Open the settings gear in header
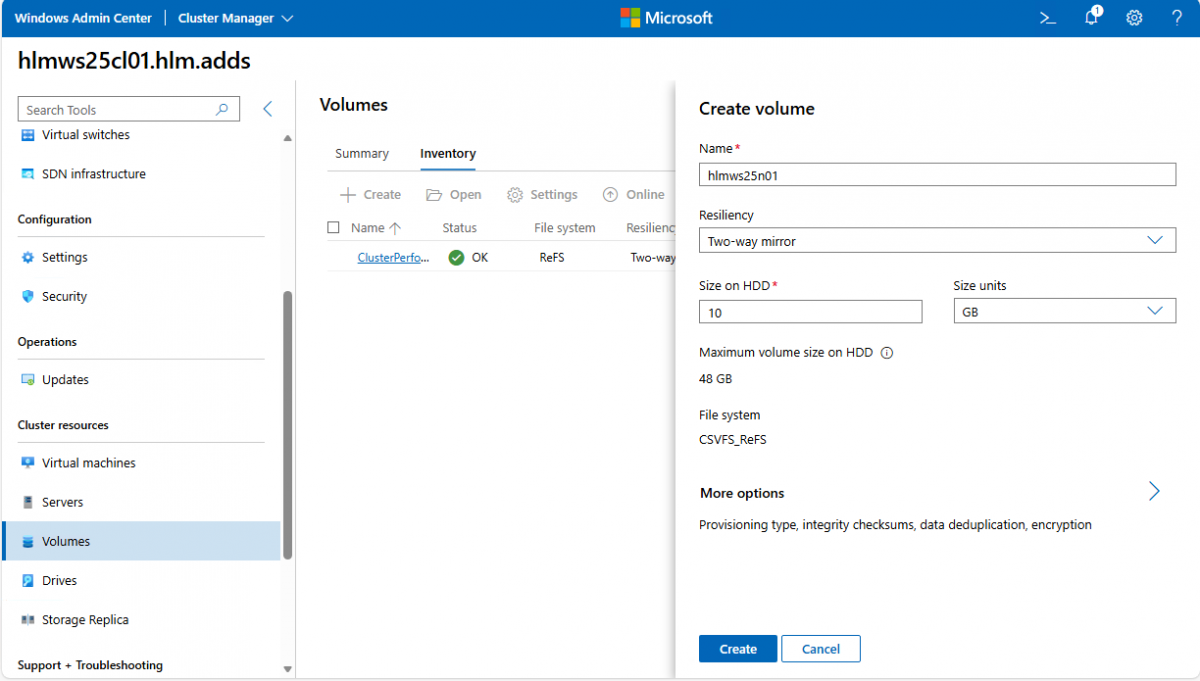This screenshot has height=681, width=1200. [1134, 18]
